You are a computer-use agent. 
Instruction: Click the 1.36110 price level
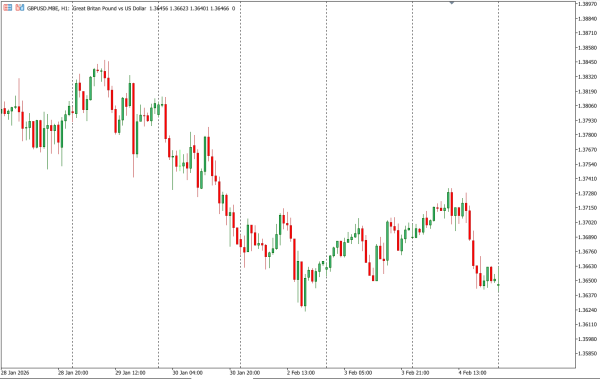588,324
